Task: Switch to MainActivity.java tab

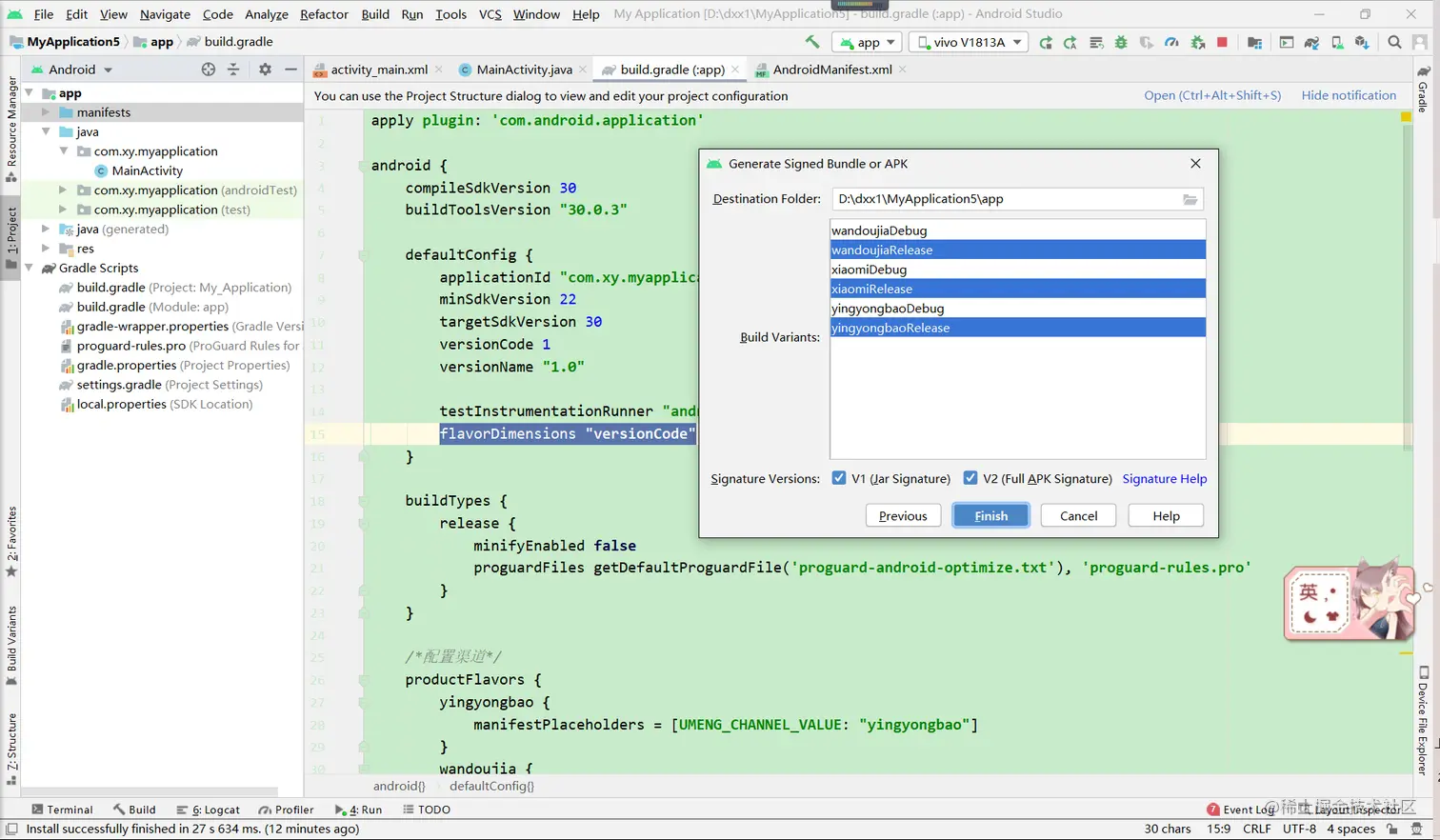Action: [523, 70]
